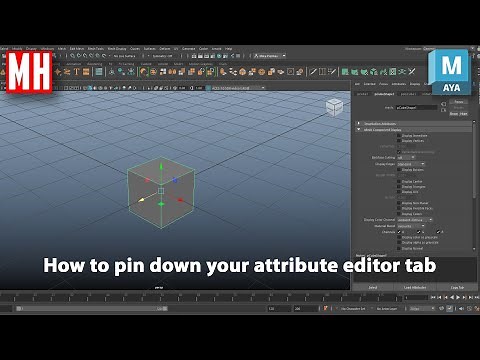Enable the Display Center checkbox
The height and width of the screenshot is (360, 480).
tap(399, 181)
